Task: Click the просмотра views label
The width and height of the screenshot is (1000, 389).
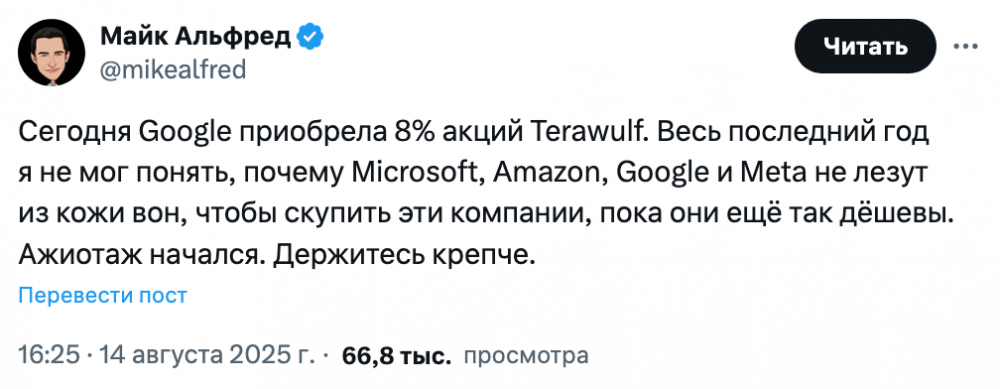Action: coord(526,356)
